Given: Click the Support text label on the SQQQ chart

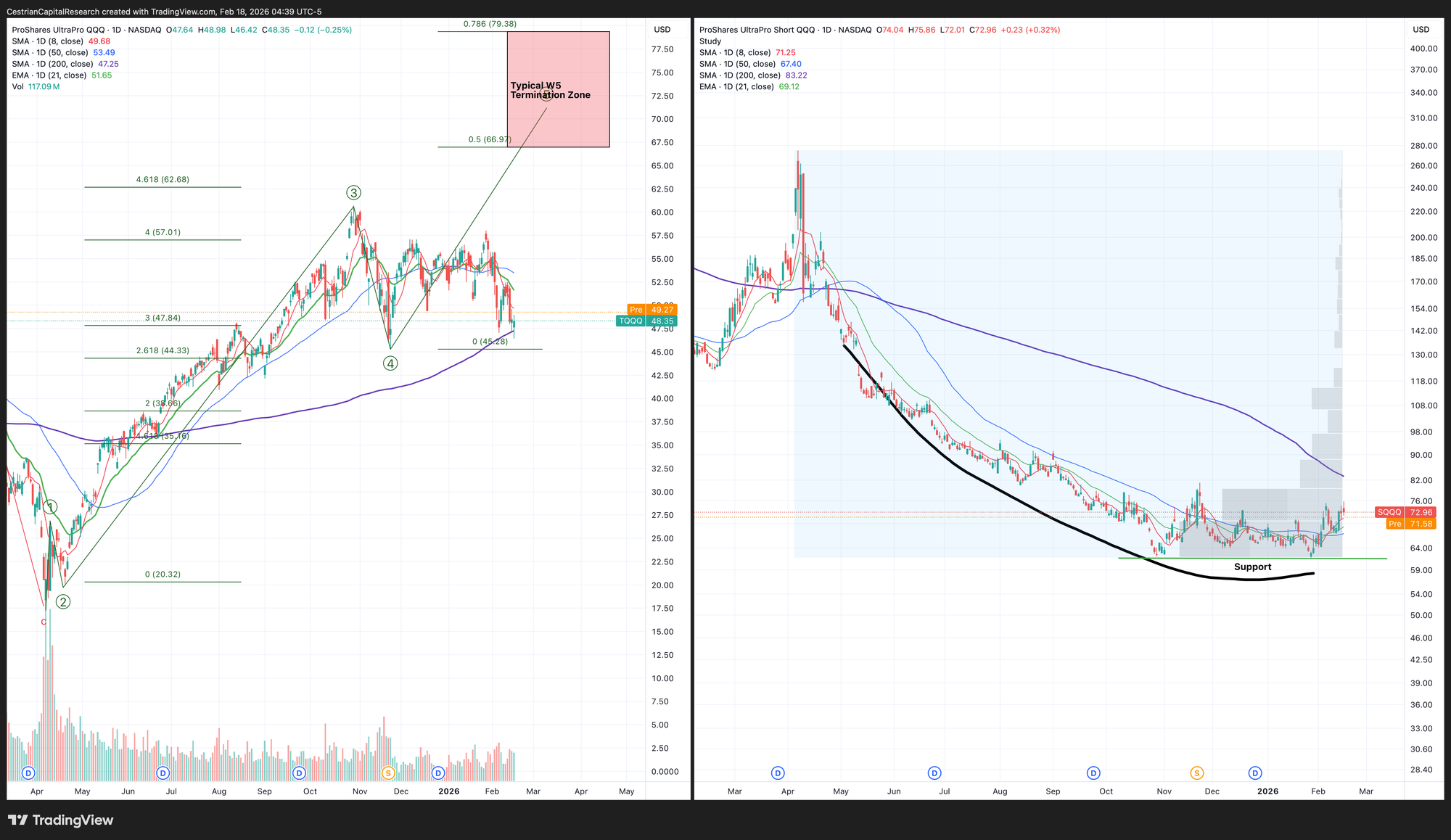Looking at the screenshot, I should pyautogui.click(x=1252, y=567).
